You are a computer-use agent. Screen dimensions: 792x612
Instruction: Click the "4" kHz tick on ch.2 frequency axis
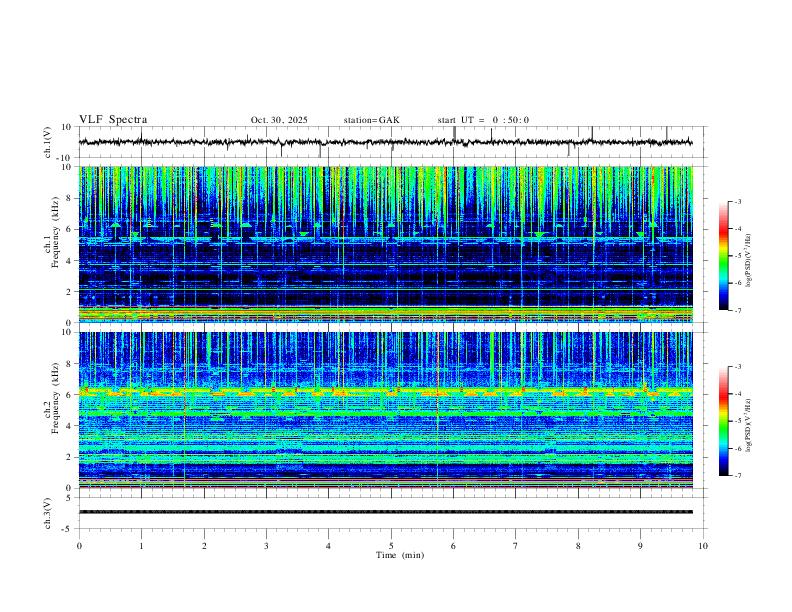(70, 426)
